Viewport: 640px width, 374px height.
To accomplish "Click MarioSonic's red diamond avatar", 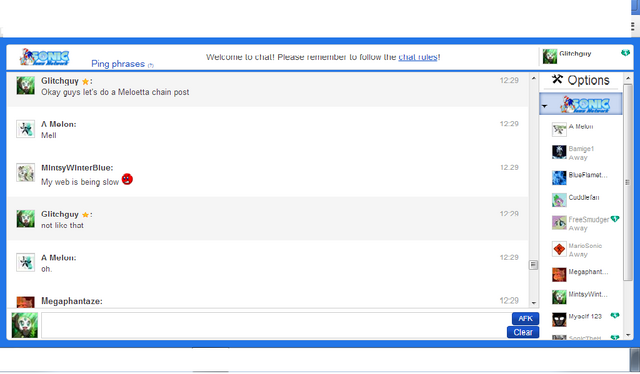I will click(559, 249).
